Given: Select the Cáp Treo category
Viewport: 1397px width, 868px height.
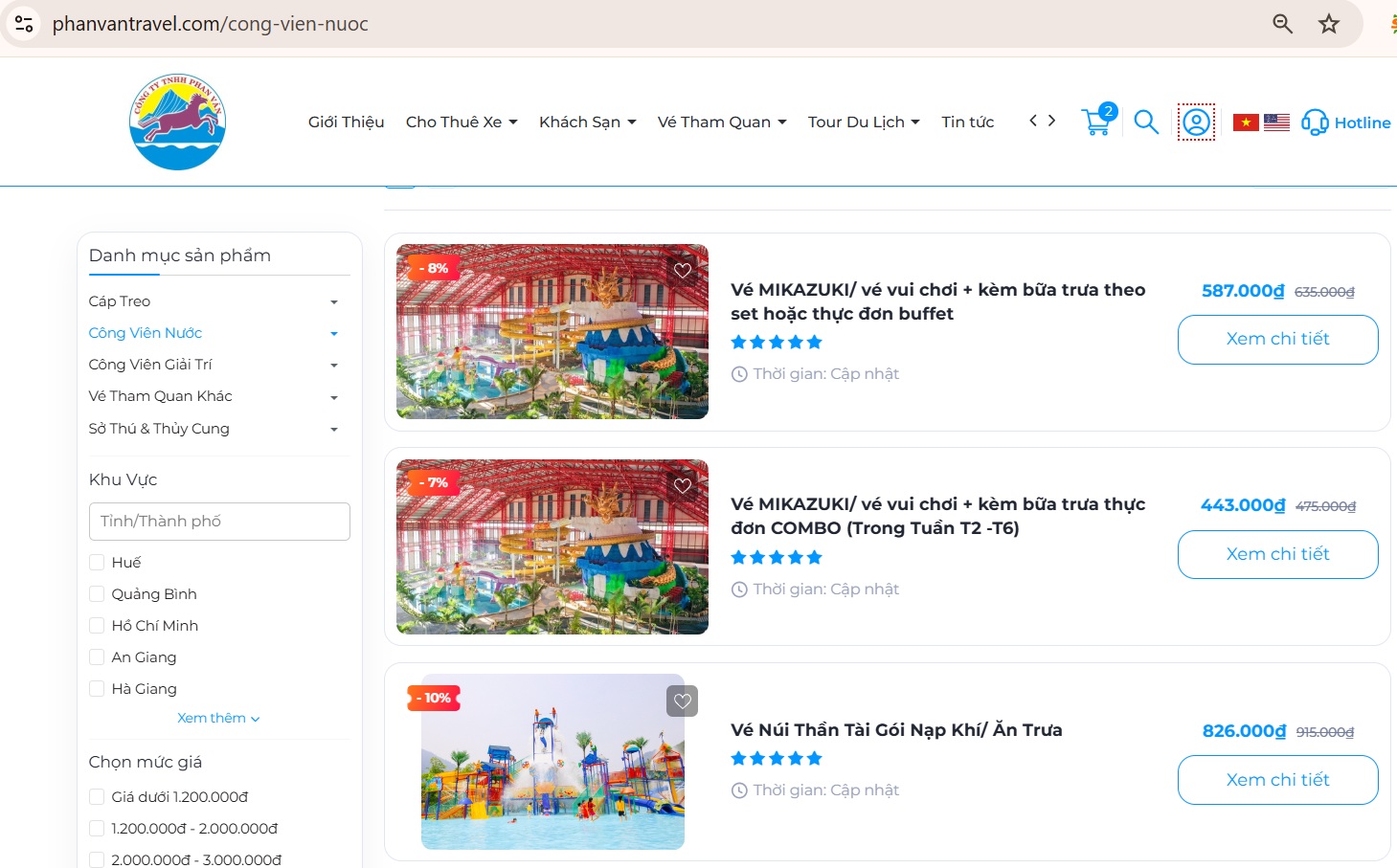Looking at the screenshot, I should pyautogui.click(x=120, y=301).
